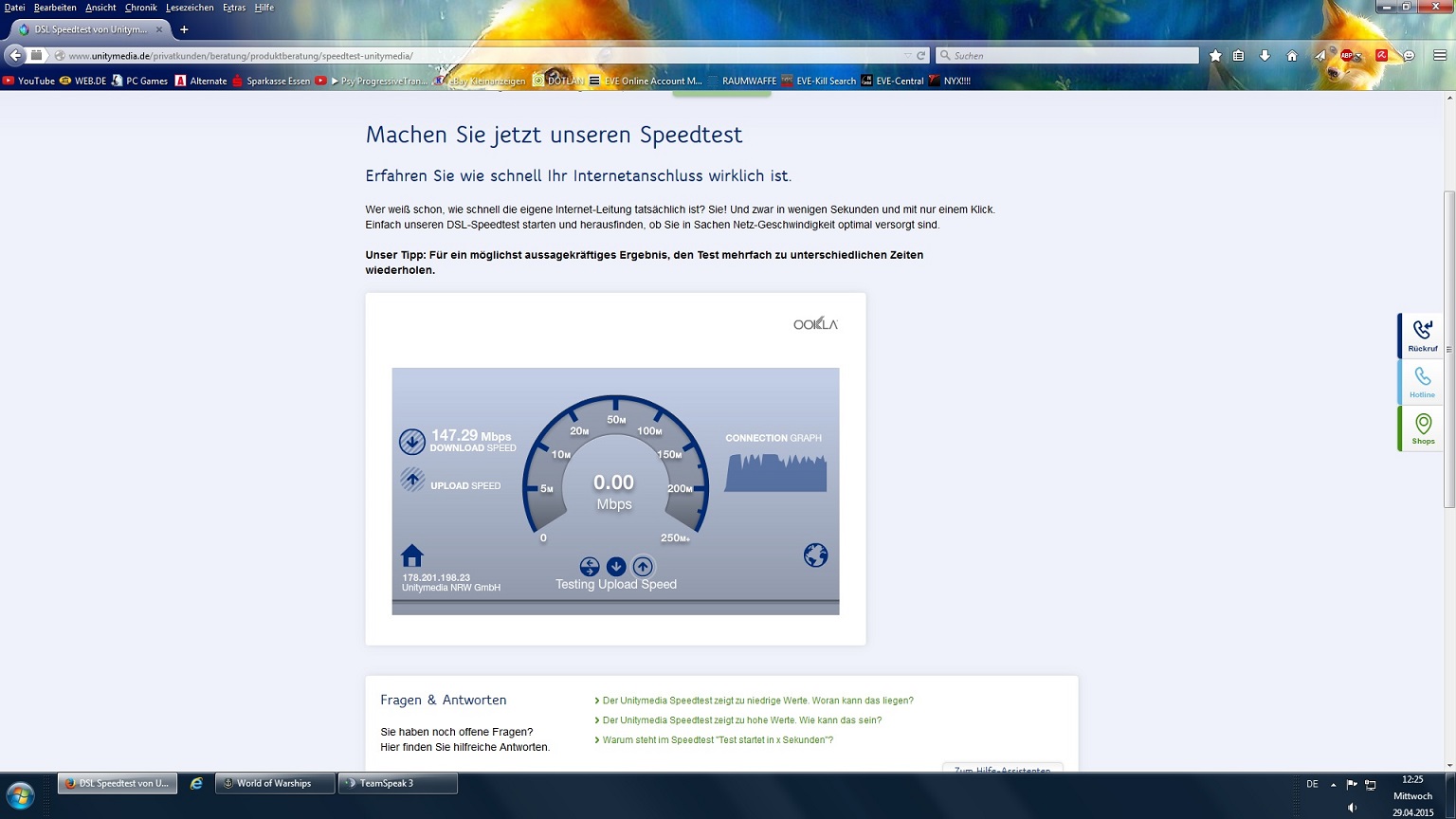Open the PC Games bookmark
The width and height of the screenshot is (1456, 819).
coord(139,81)
